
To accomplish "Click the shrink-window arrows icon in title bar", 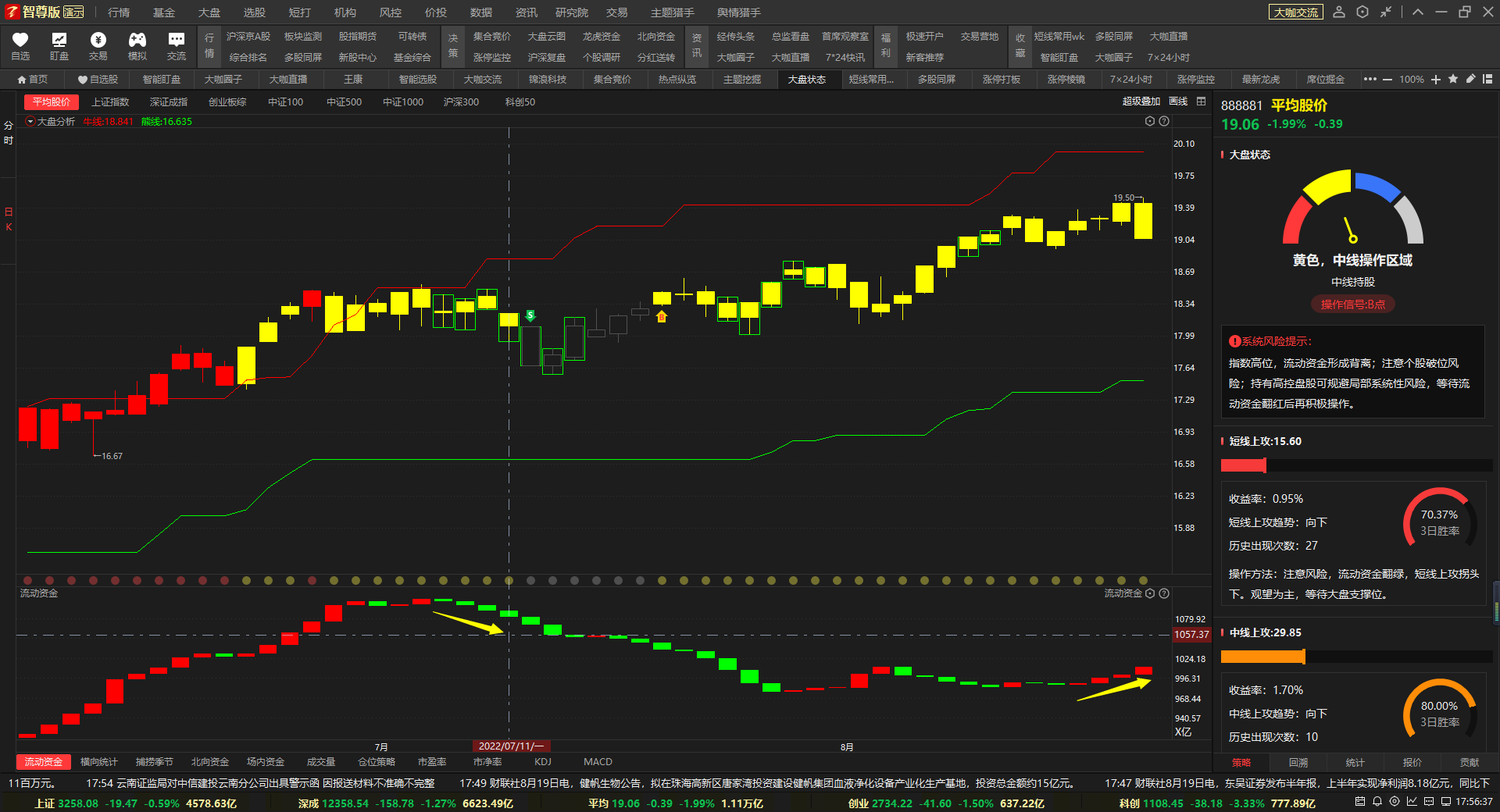I will coord(1386,12).
